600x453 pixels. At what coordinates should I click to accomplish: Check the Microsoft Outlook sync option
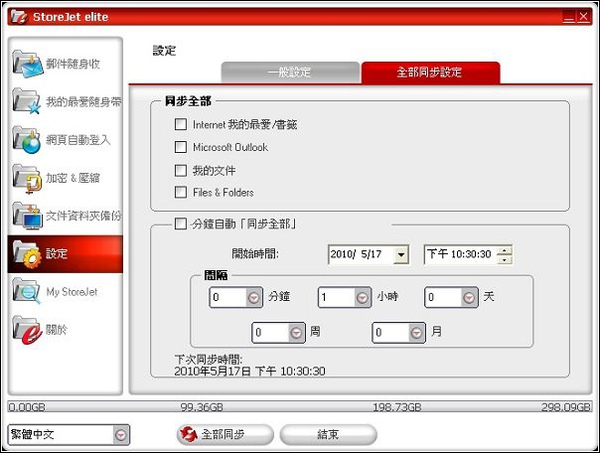pyautogui.click(x=181, y=148)
